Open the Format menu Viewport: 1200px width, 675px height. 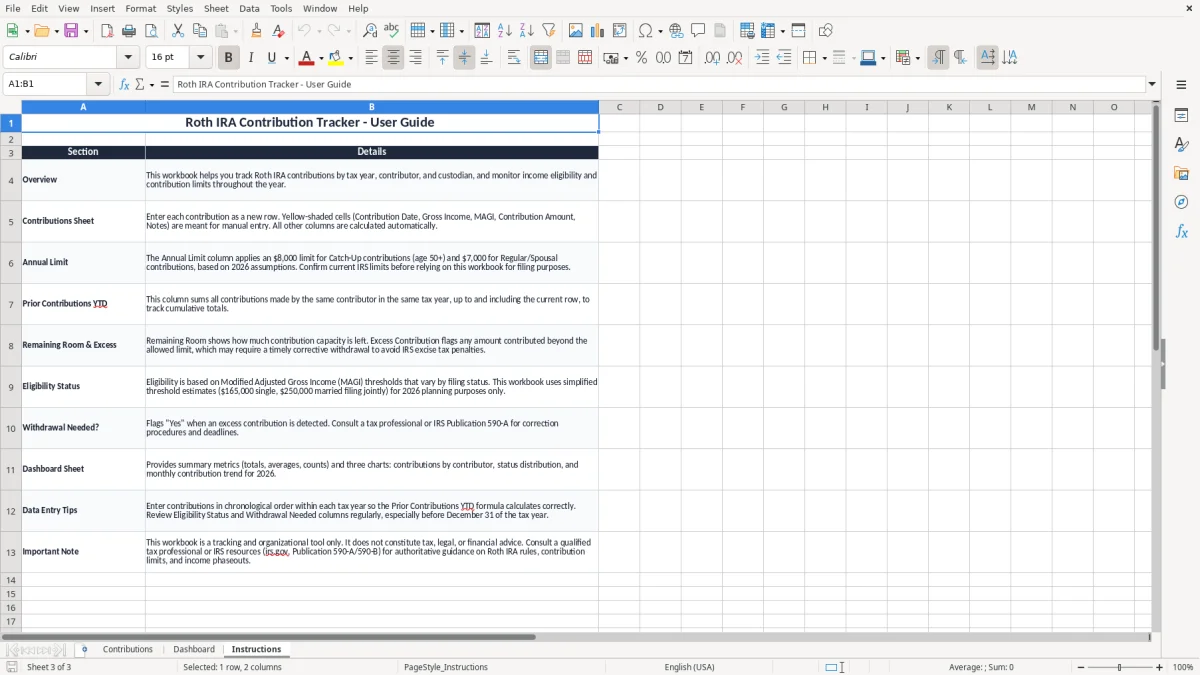click(140, 8)
